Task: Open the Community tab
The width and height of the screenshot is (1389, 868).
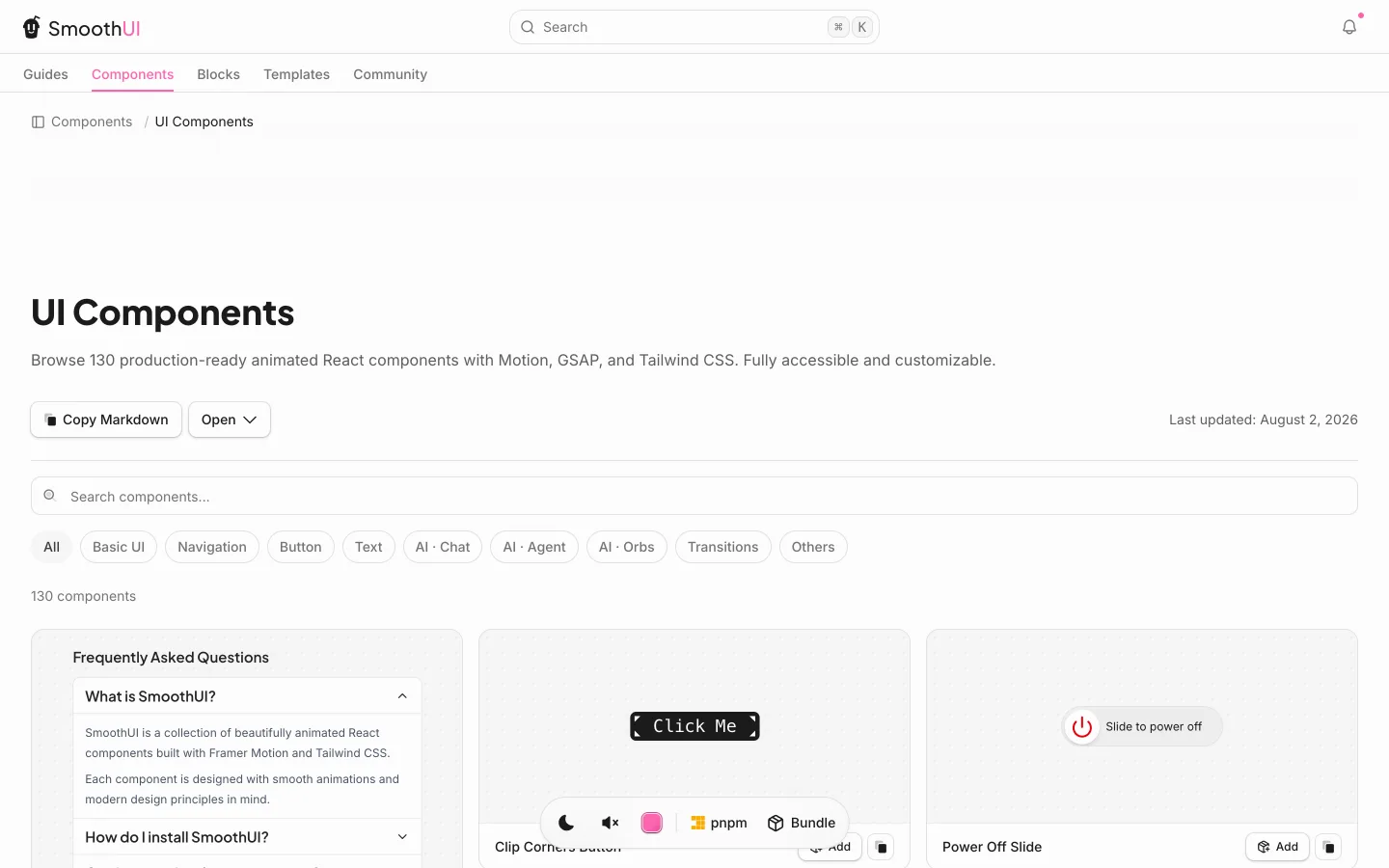Action: tap(390, 74)
